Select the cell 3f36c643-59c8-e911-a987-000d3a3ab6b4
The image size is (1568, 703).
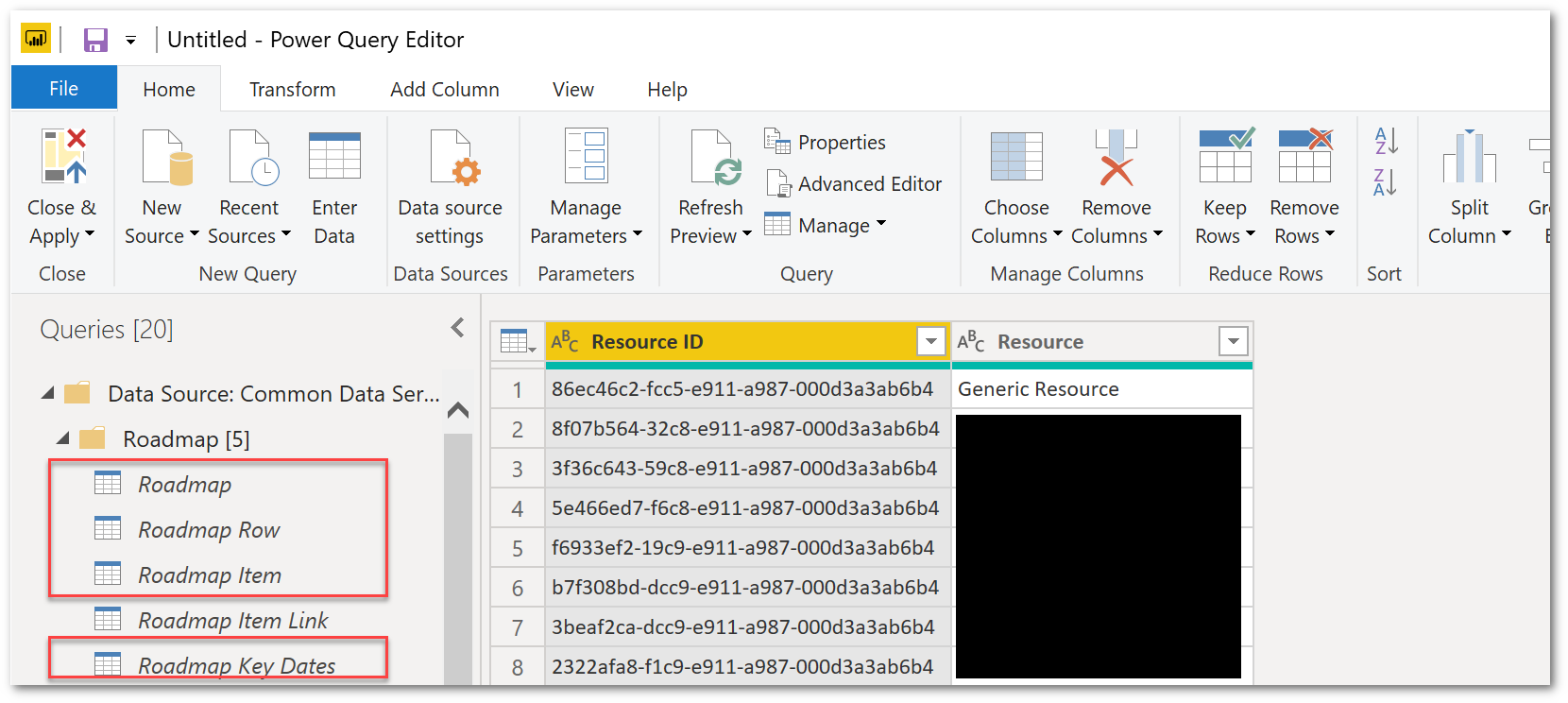coord(747,469)
